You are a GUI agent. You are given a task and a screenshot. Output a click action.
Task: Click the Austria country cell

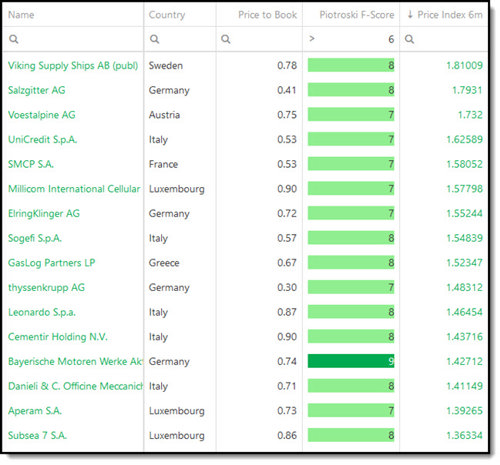coord(164,115)
